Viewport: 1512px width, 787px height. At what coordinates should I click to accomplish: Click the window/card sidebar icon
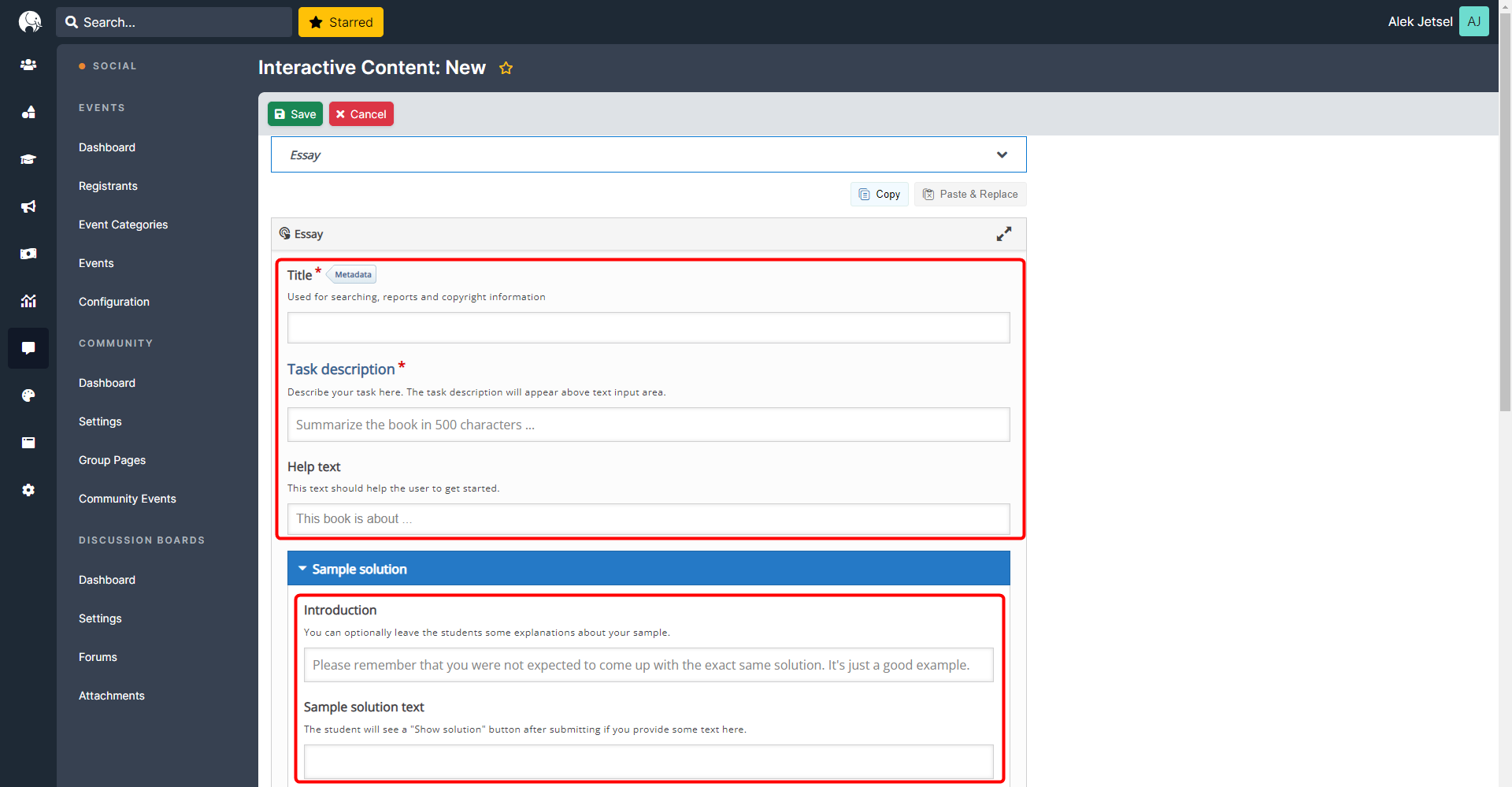tap(28, 443)
